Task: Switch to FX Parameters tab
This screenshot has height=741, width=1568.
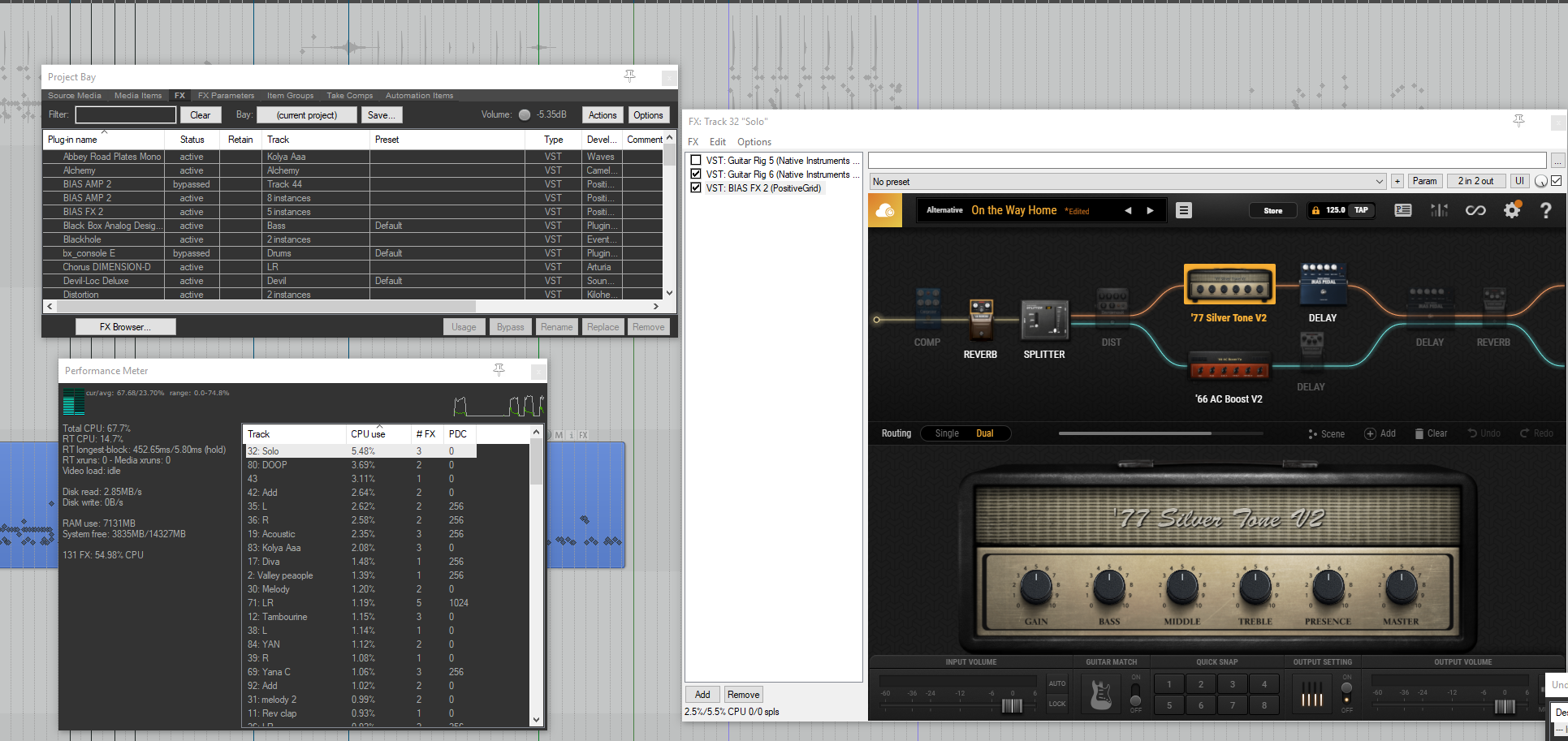Action: (226, 96)
